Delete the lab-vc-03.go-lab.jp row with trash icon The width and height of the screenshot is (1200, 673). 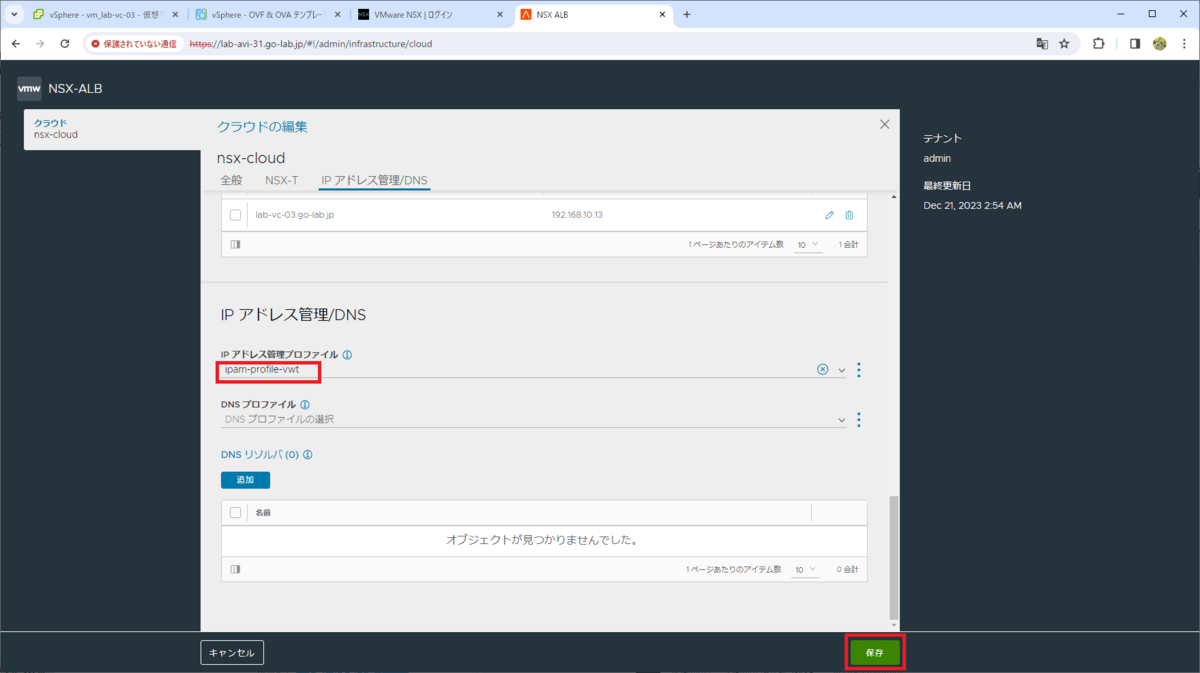[849, 215]
